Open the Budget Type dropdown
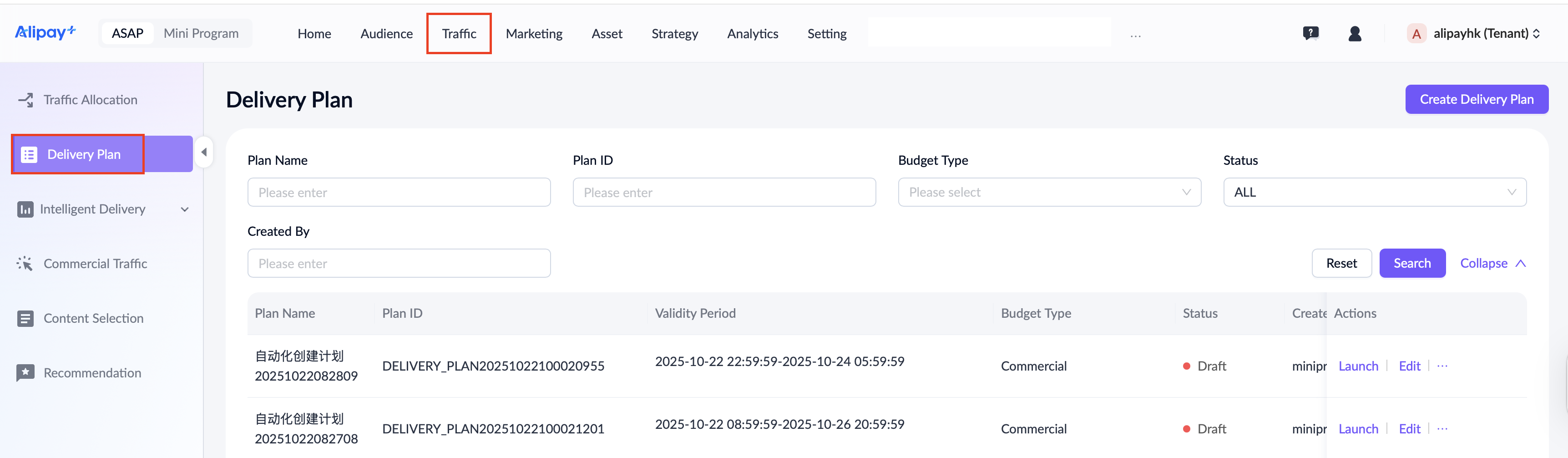Image resolution: width=1568 pixels, height=458 pixels. tap(1049, 192)
